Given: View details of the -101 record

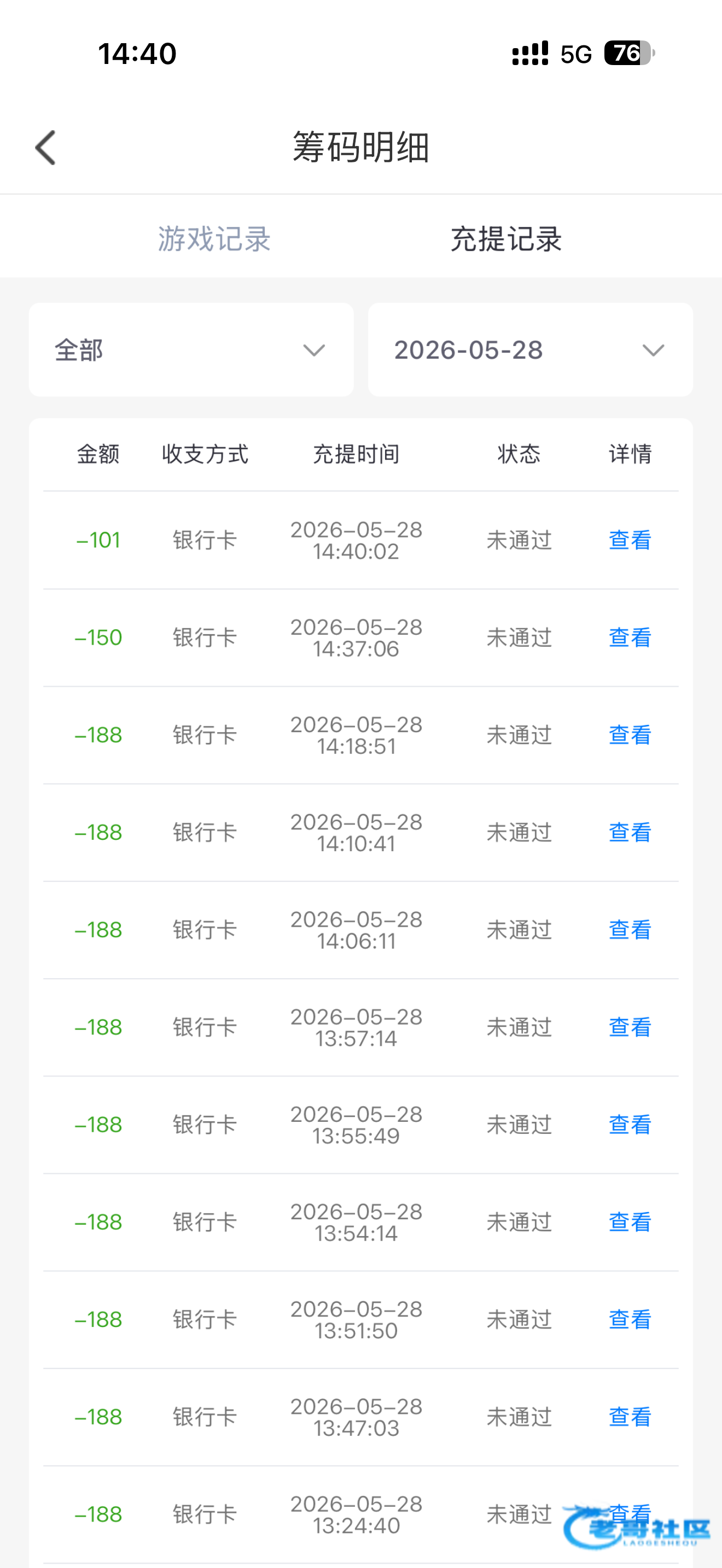Looking at the screenshot, I should pyautogui.click(x=630, y=540).
